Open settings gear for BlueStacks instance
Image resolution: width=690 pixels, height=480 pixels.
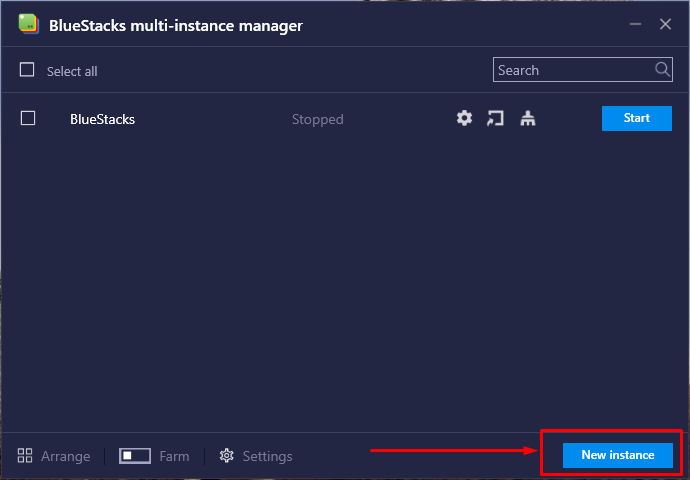click(x=464, y=118)
